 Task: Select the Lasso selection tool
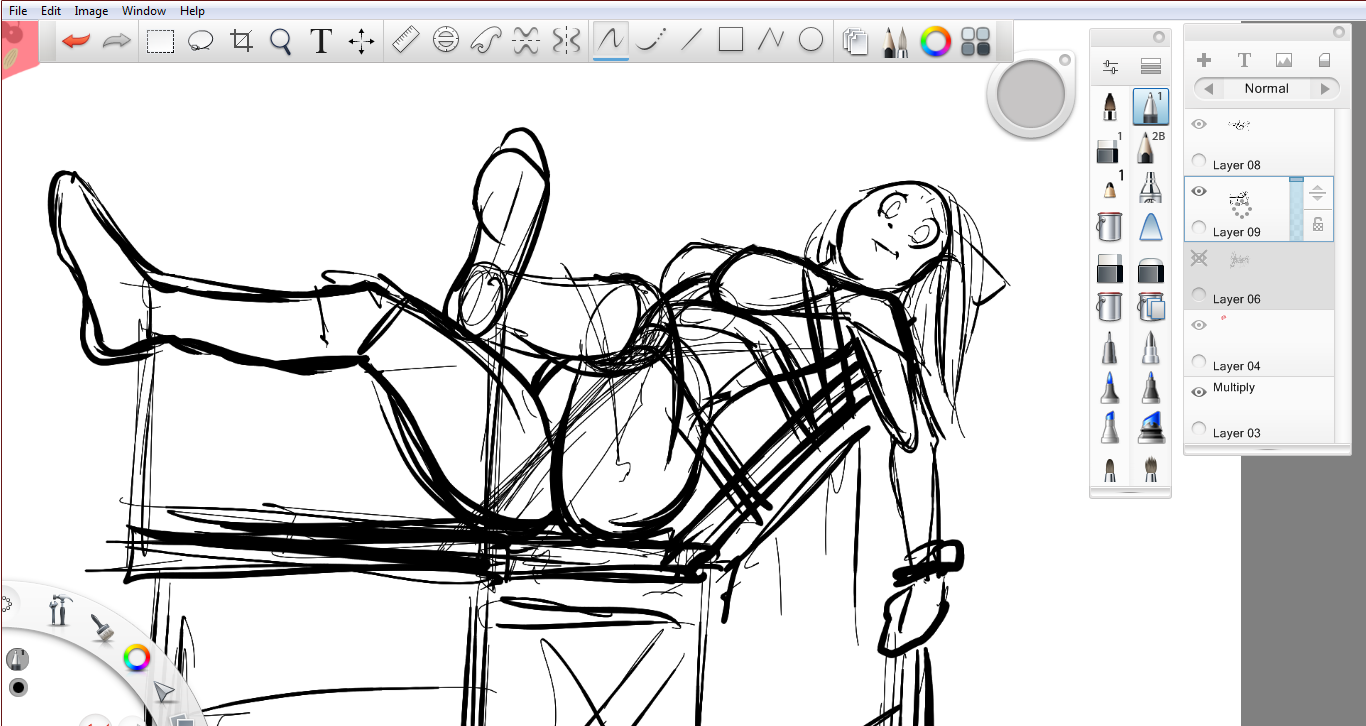point(201,41)
